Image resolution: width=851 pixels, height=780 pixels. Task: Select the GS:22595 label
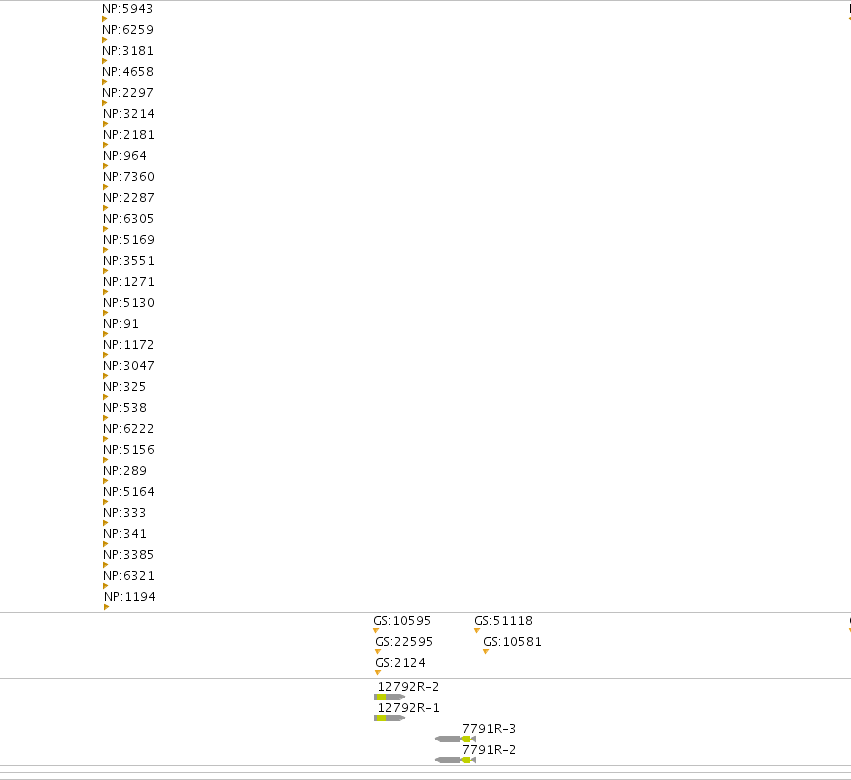pyautogui.click(x=404, y=642)
